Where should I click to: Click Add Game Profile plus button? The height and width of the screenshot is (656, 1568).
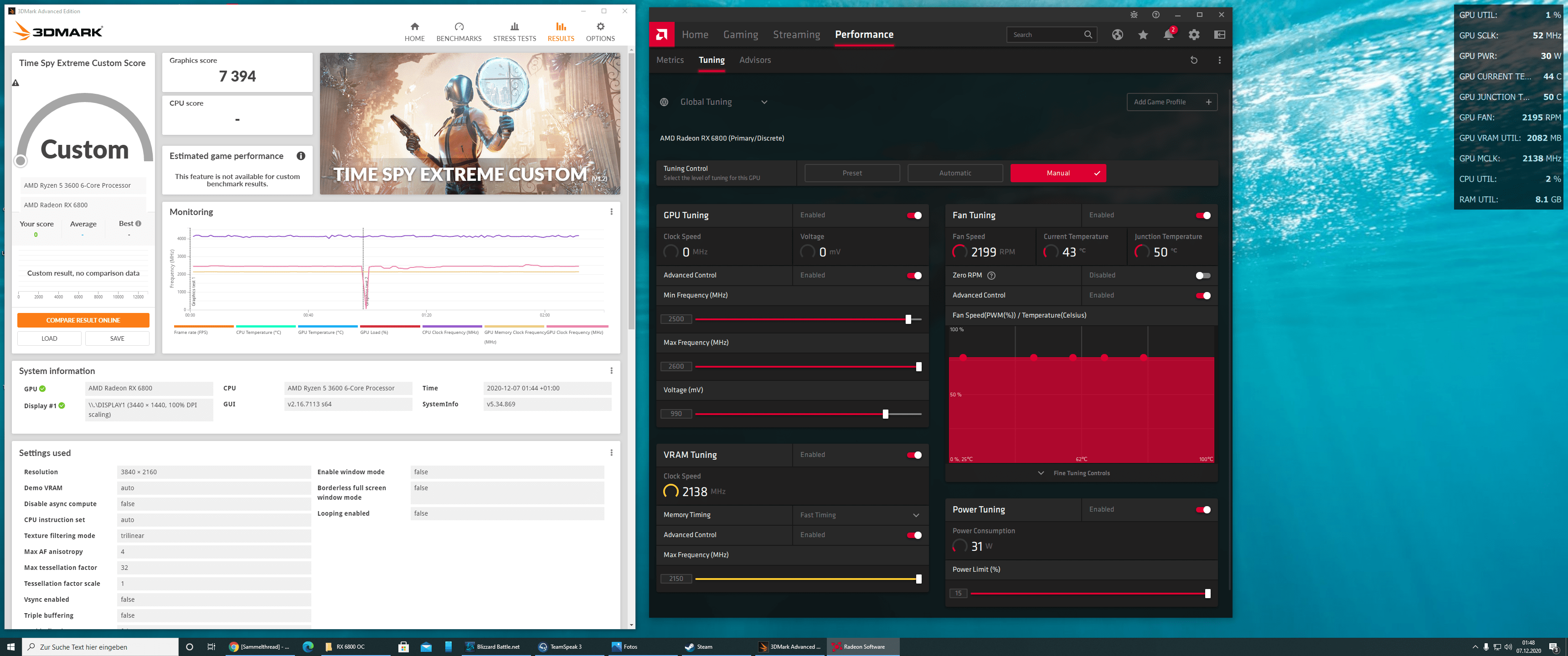[1172, 102]
